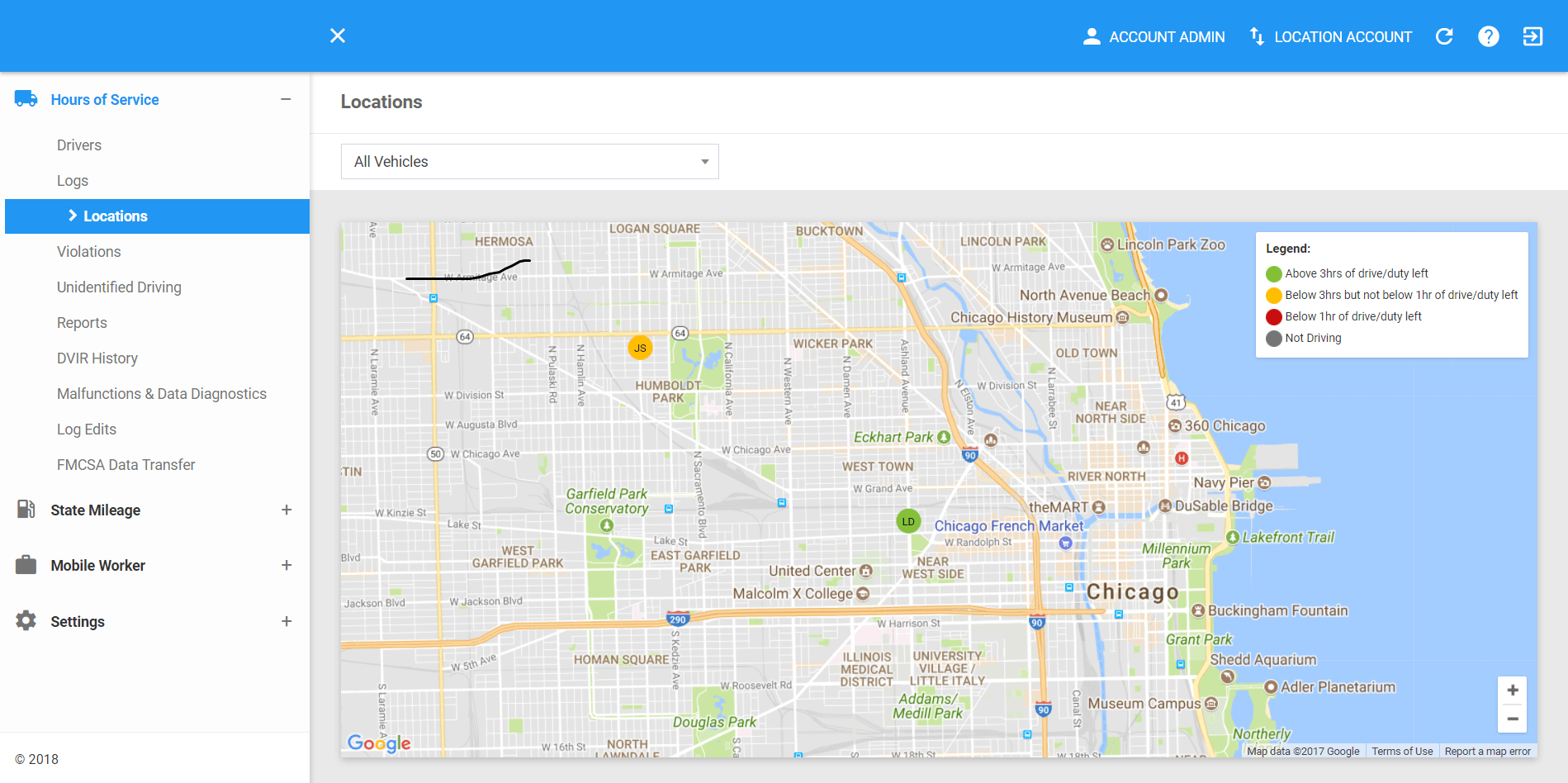Click the Google logo on the map
The height and width of the screenshot is (783, 1568).
[379, 743]
